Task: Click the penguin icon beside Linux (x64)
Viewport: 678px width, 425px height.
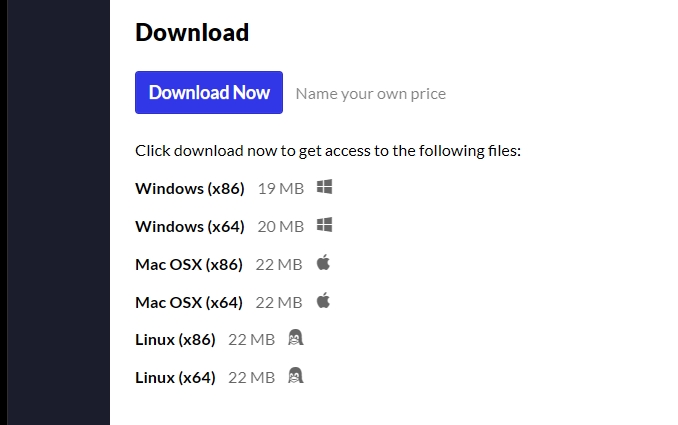Action: (296, 376)
